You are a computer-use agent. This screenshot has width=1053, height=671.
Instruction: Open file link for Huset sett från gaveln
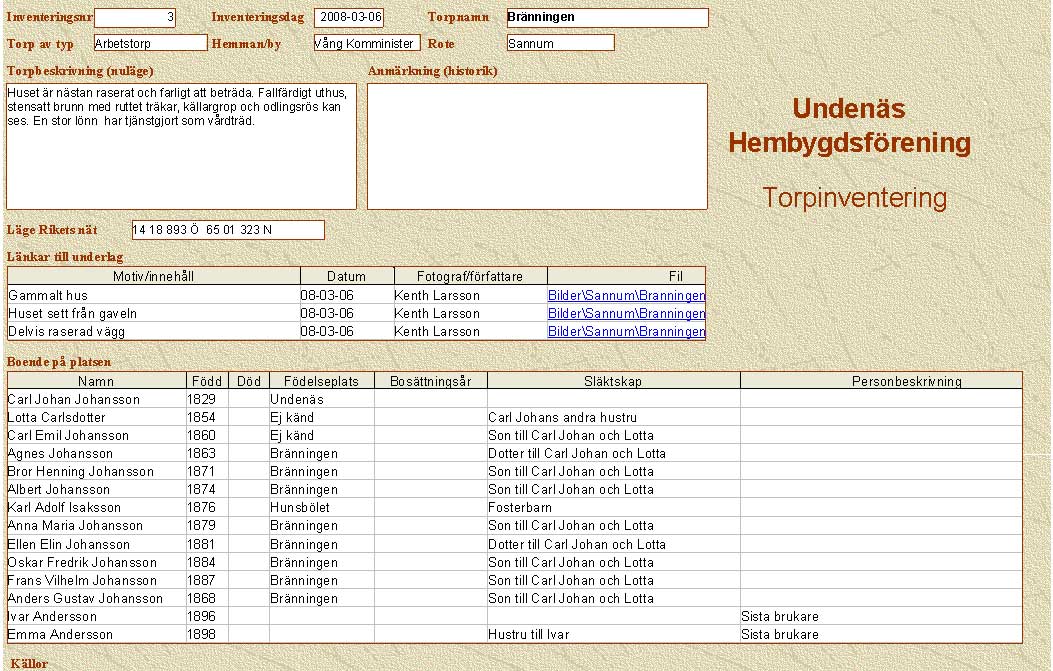[x=626, y=314]
